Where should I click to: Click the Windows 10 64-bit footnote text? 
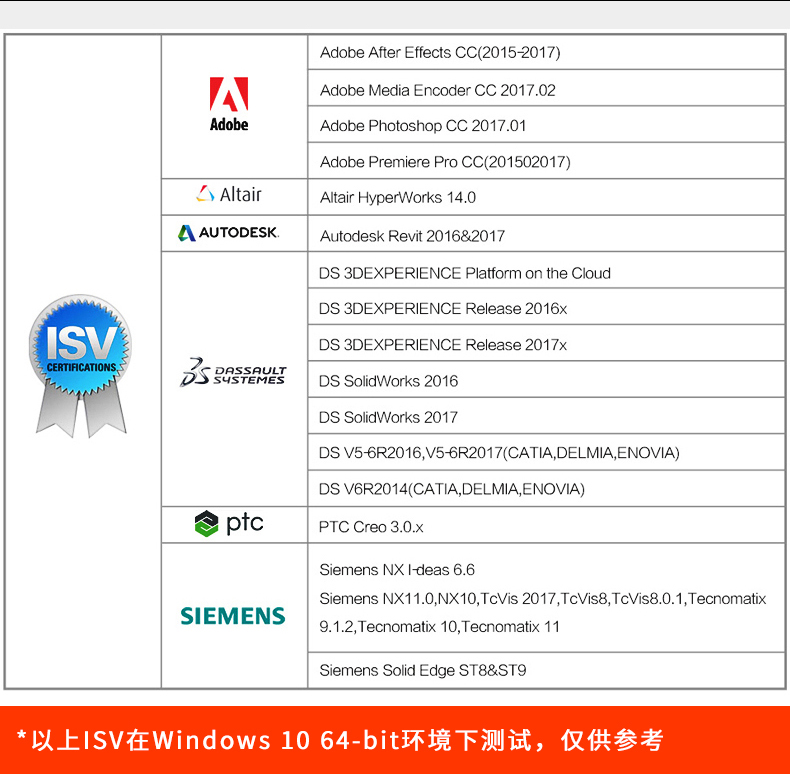[x=340, y=740]
